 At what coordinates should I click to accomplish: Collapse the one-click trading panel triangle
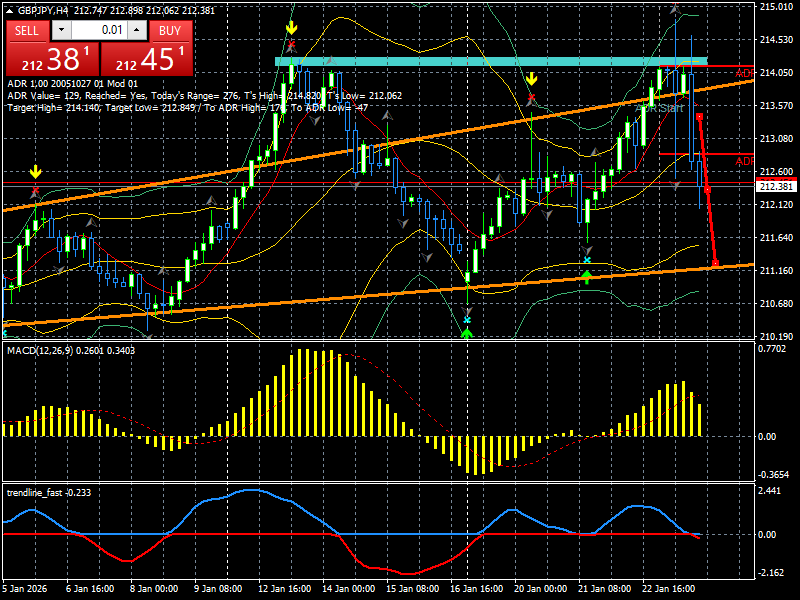pyautogui.click(x=10, y=10)
